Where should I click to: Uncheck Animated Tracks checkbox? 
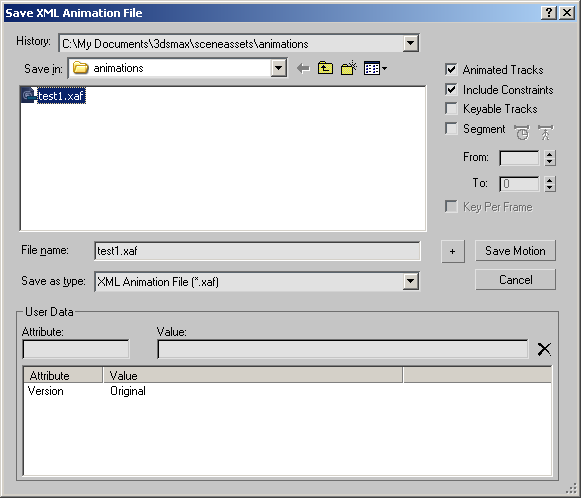(451, 70)
